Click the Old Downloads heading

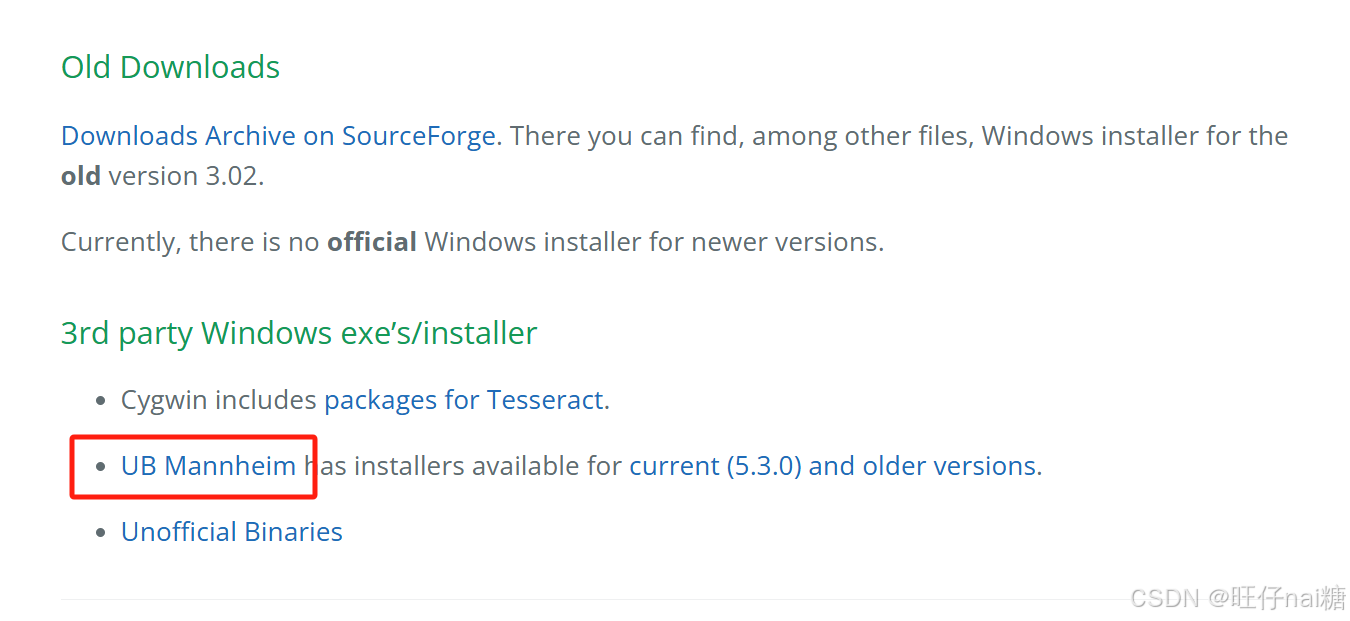click(170, 67)
